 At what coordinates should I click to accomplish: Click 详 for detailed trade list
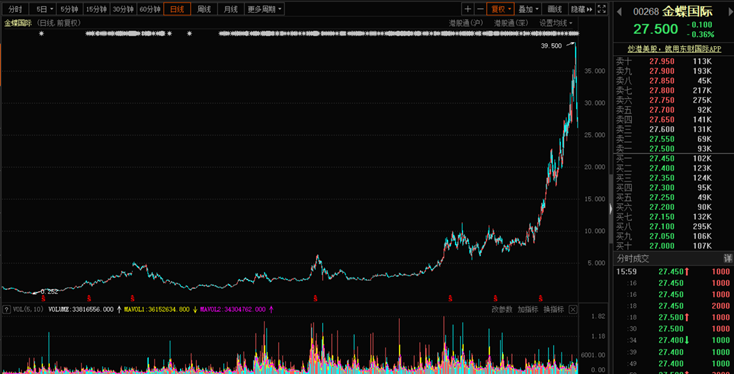[x=727, y=258]
